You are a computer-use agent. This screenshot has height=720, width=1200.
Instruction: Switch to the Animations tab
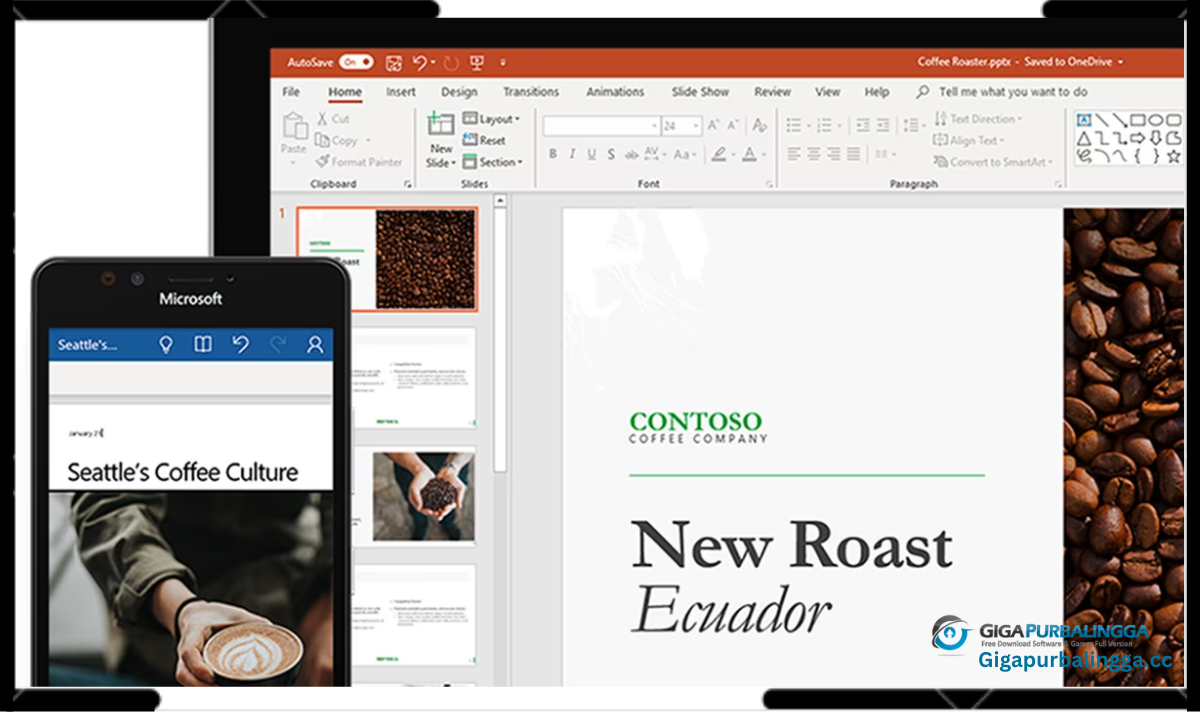[x=615, y=92]
